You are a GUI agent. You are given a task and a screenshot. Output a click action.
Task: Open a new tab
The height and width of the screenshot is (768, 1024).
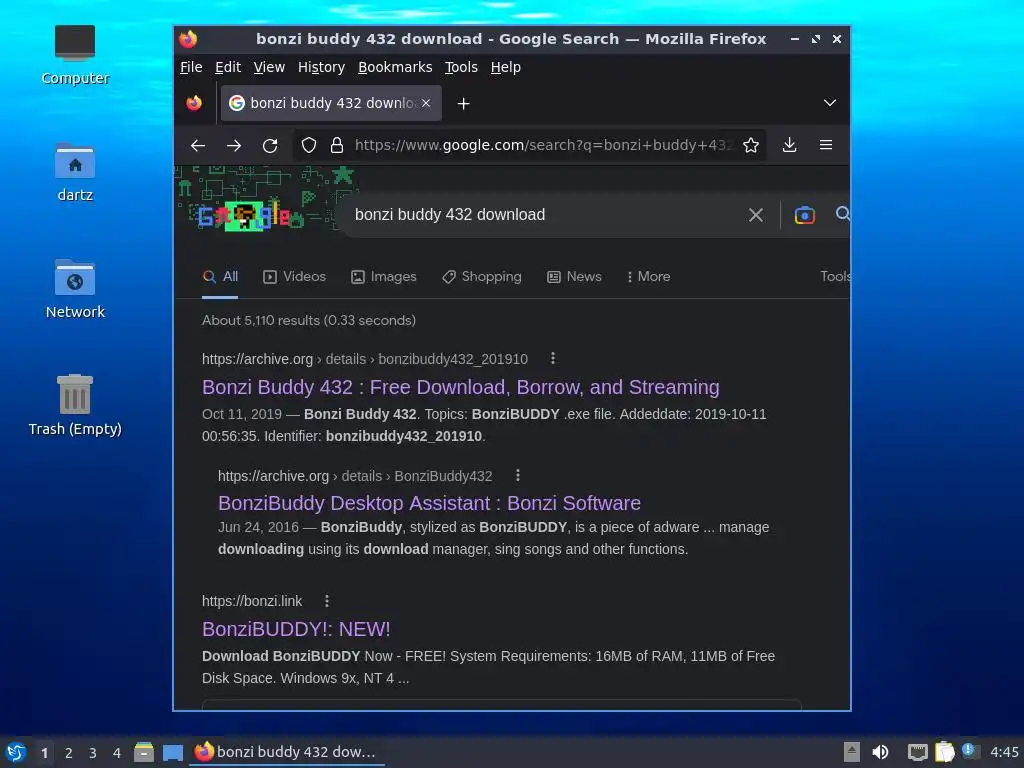tap(464, 104)
